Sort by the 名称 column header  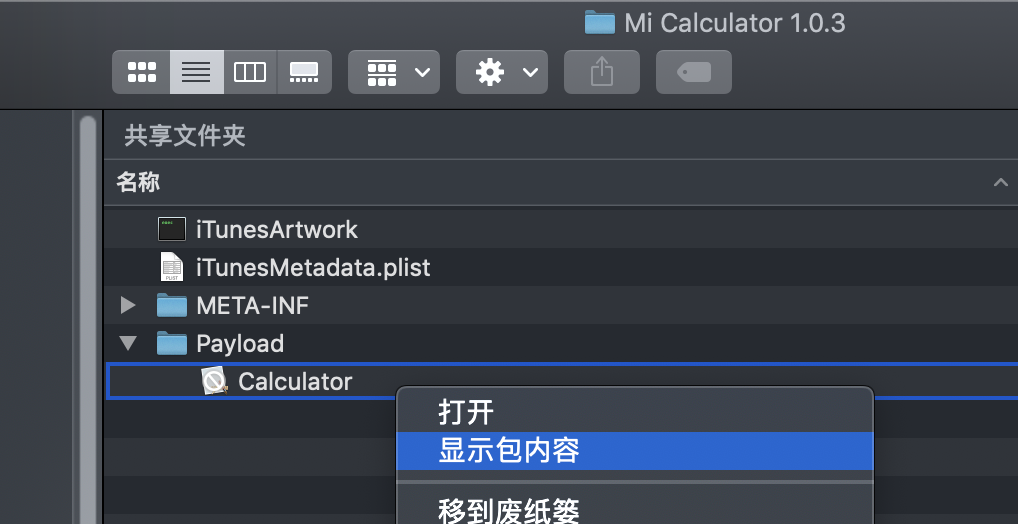tap(139, 182)
